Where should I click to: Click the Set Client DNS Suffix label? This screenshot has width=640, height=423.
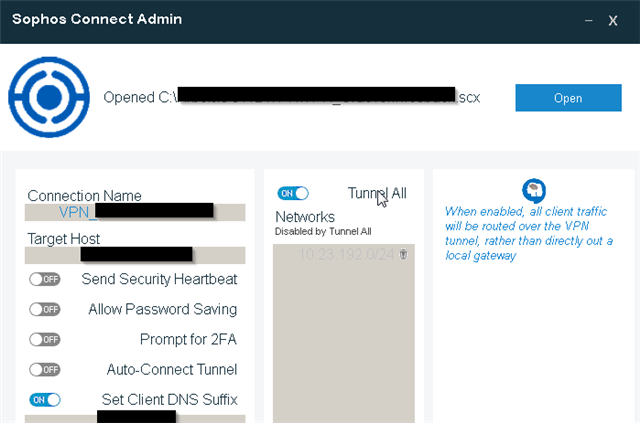tap(169, 400)
